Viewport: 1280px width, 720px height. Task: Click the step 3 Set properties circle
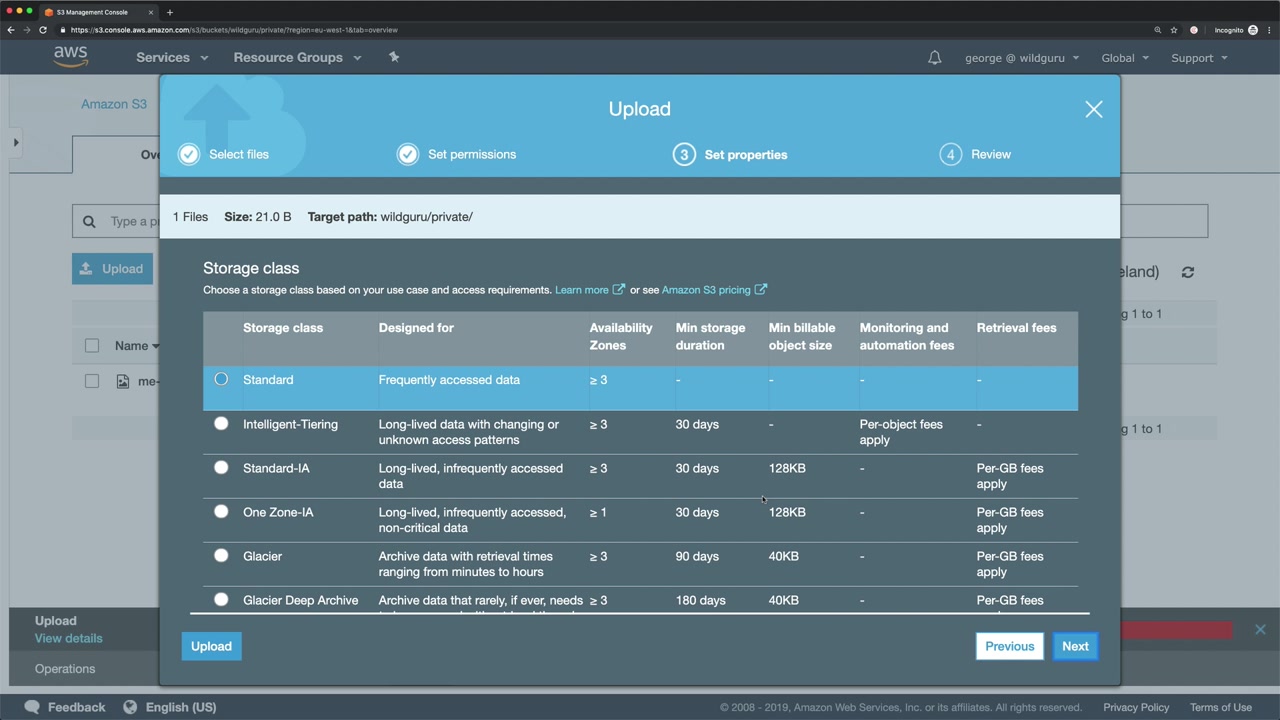point(684,154)
